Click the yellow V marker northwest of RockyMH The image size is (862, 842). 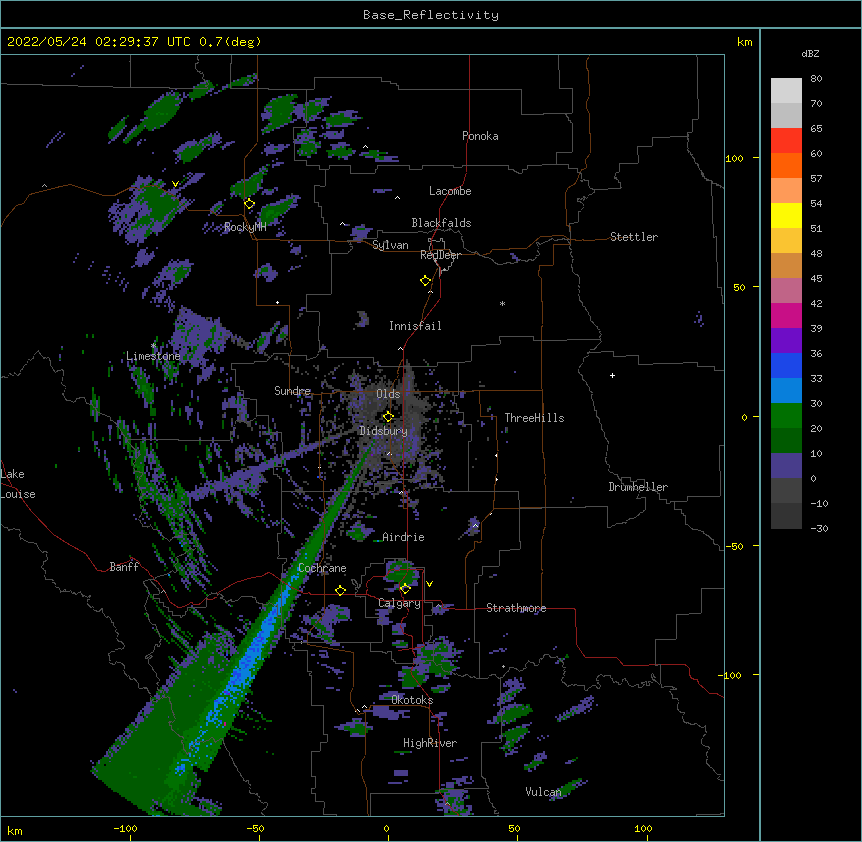(x=175, y=184)
